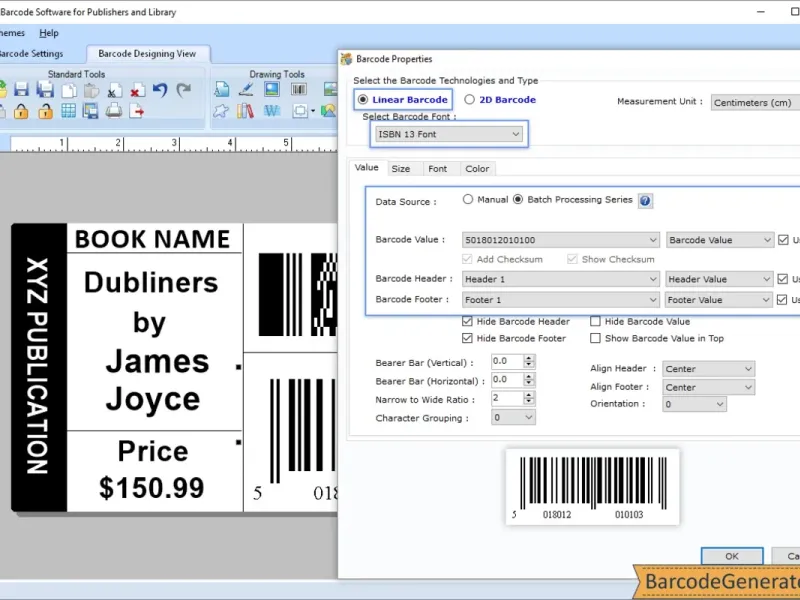
Task: Open the Measurement Unit Centimeters dropdown
Action: click(755, 103)
